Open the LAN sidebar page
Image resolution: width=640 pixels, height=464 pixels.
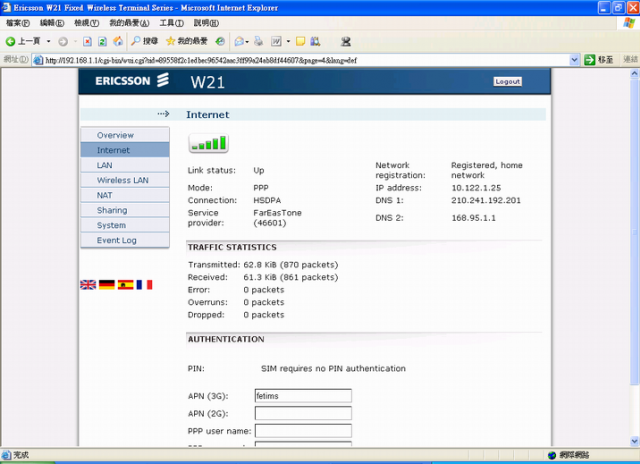pyautogui.click(x=125, y=165)
